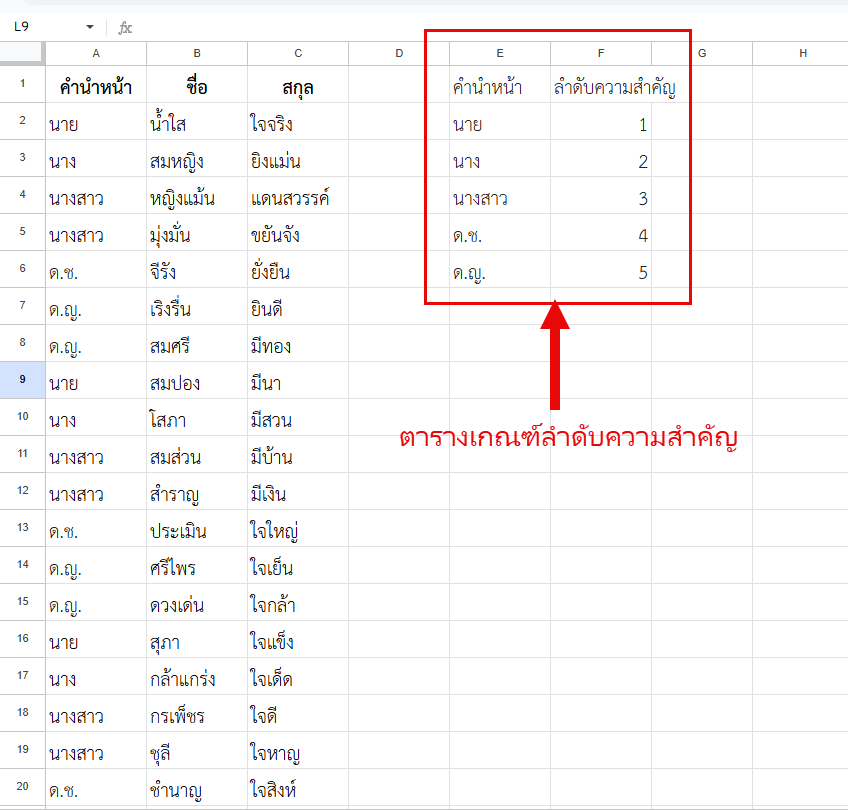Click cell สมส่วน
This screenshot has width=848, height=810.
(197, 454)
